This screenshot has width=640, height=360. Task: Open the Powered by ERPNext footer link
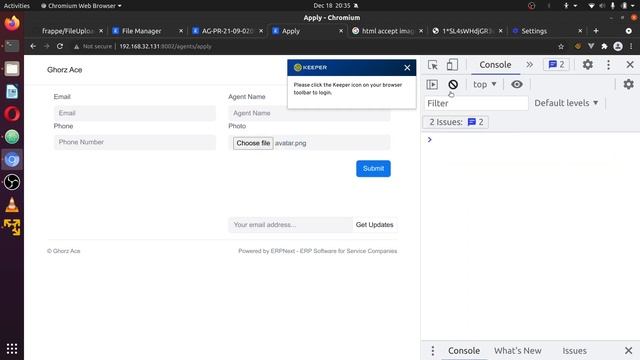coord(318,251)
